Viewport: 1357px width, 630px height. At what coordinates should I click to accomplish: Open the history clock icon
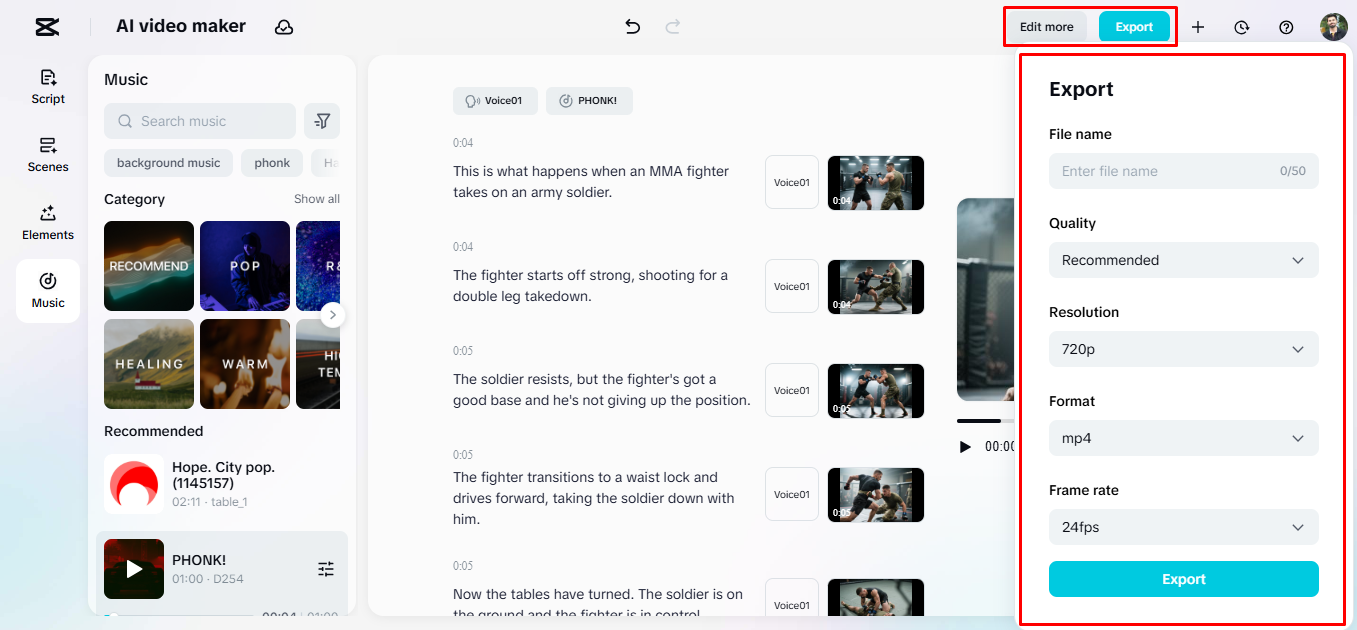tap(1242, 27)
